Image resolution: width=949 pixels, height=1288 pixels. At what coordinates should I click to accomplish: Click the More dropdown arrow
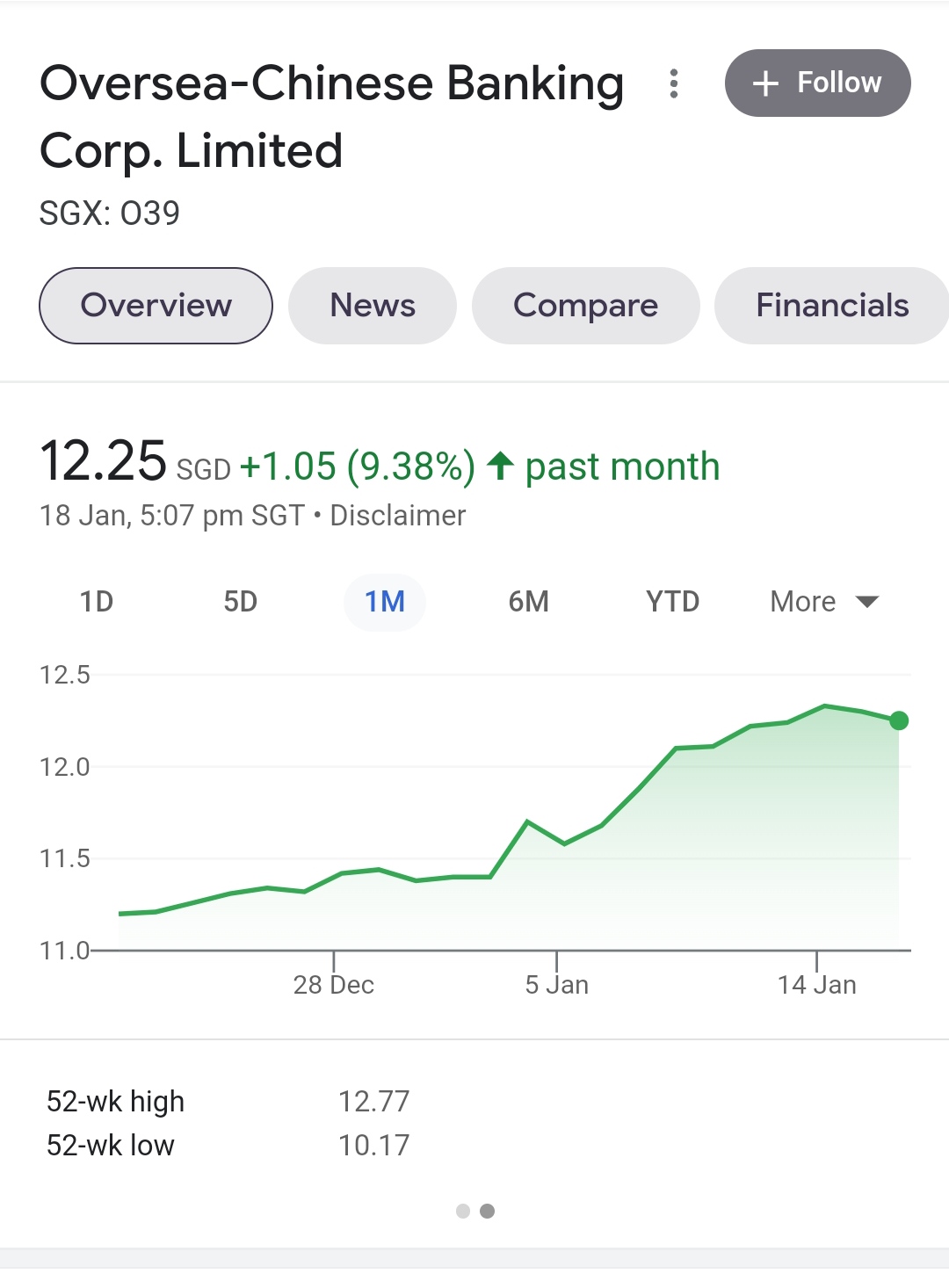pos(867,602)
